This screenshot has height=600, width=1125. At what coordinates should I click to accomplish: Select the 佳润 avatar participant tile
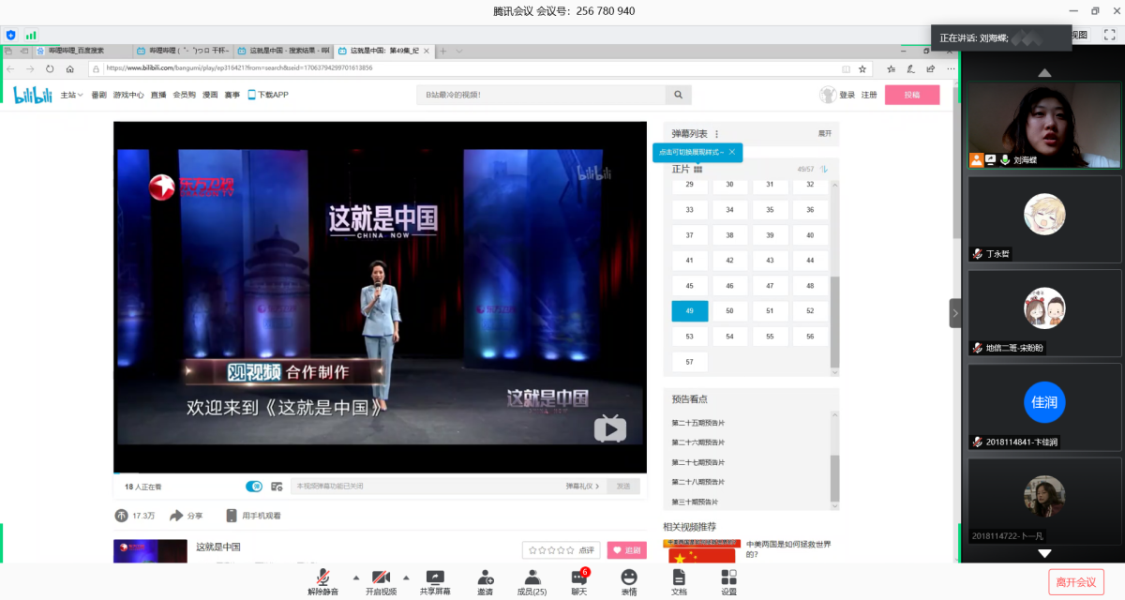coord(1044,407)
